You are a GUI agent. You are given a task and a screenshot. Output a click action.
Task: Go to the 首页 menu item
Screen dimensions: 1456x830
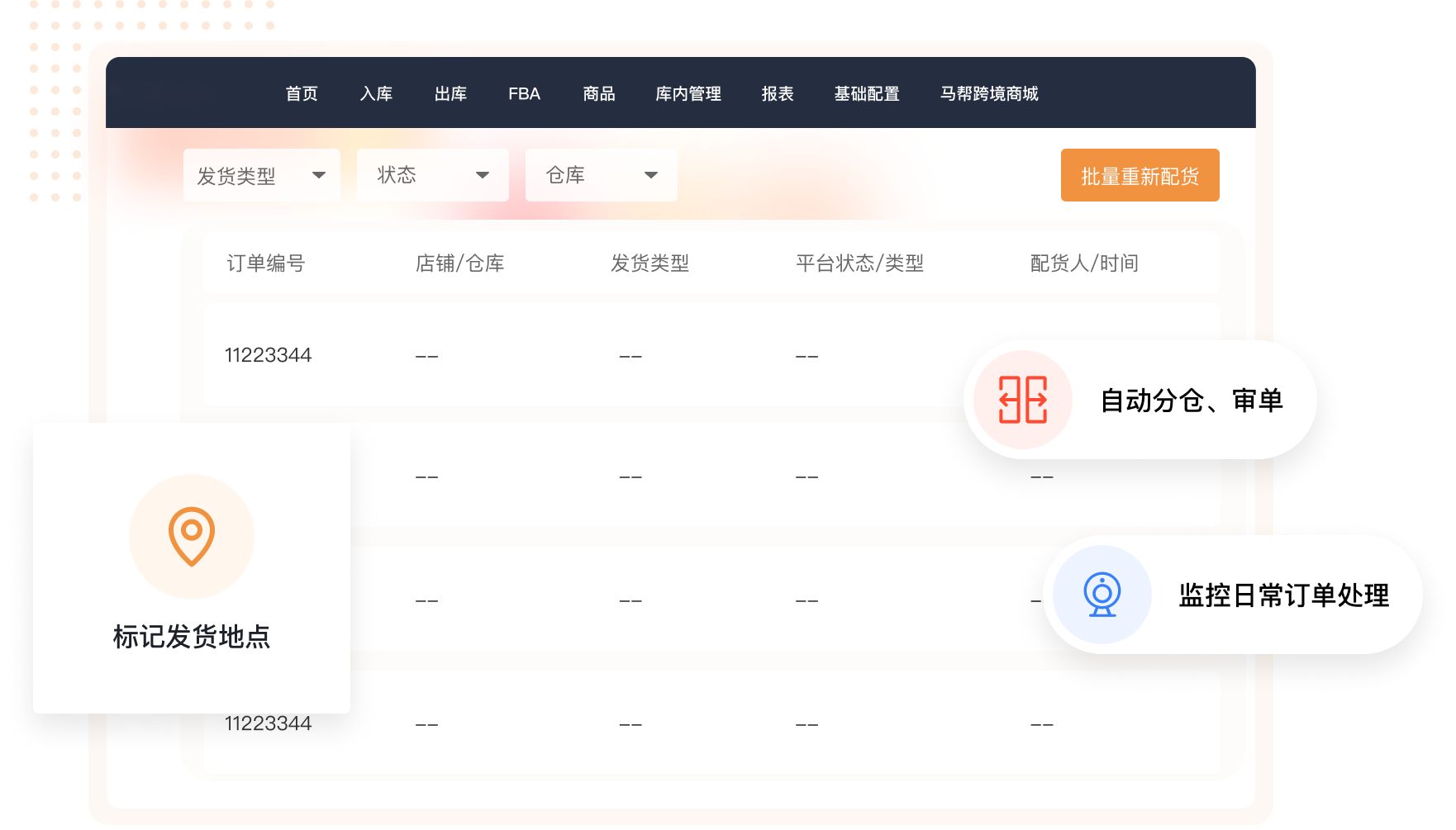point(302,93)
